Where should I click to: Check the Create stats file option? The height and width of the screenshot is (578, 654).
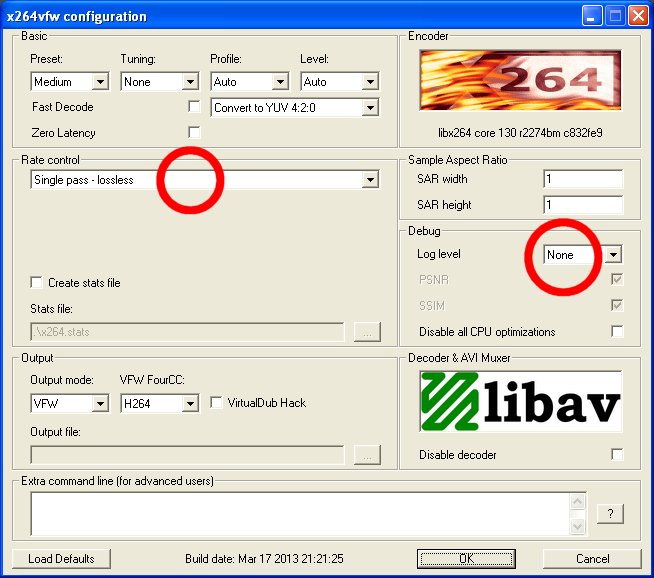coord(37,283)
